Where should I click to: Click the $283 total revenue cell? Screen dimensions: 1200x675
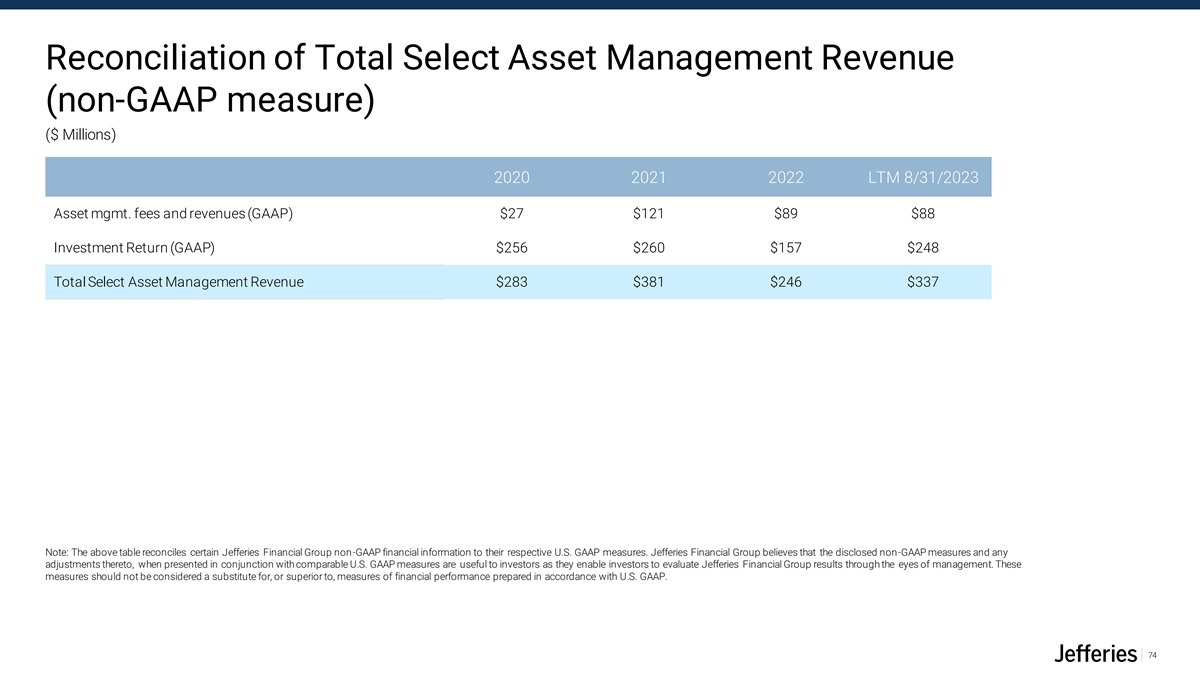pyautogui.click(x=512, y=282)
